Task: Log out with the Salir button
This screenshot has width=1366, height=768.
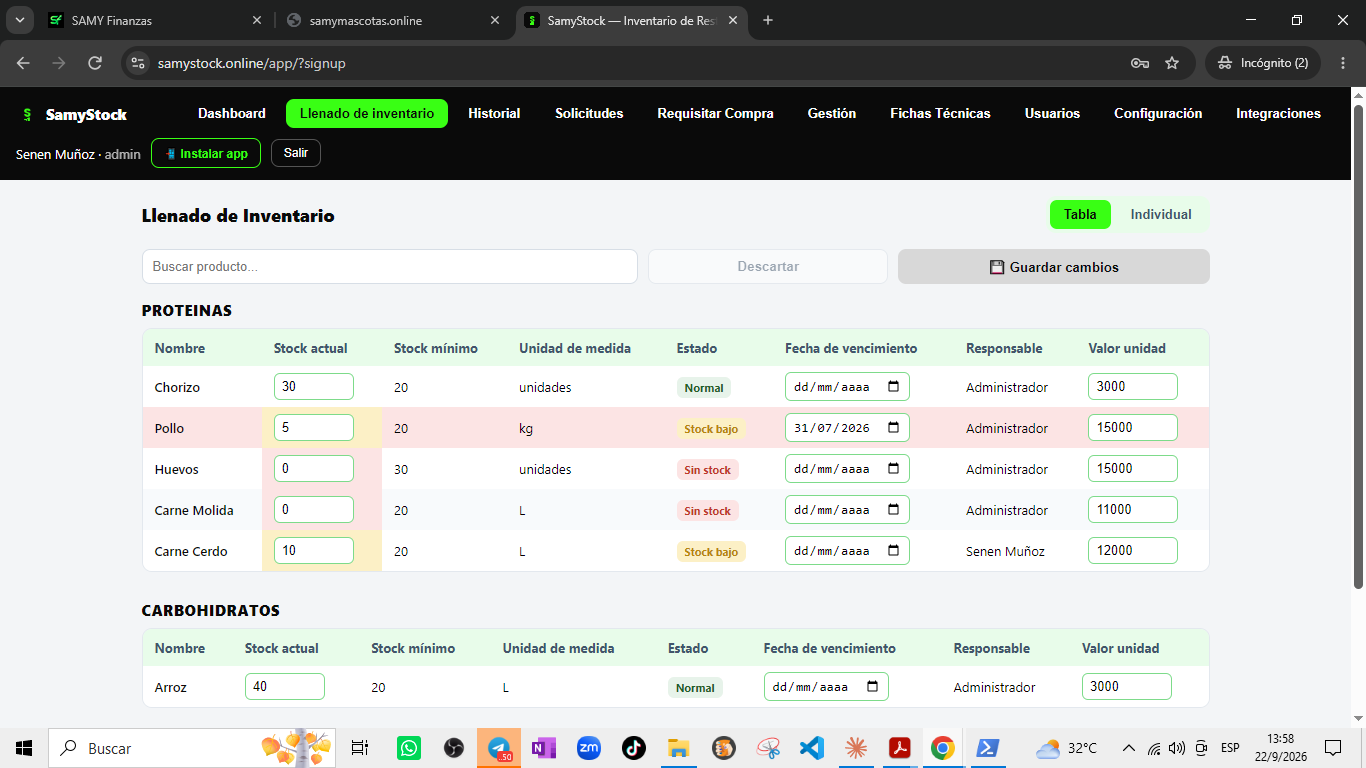Action: (x=296, y=153)
